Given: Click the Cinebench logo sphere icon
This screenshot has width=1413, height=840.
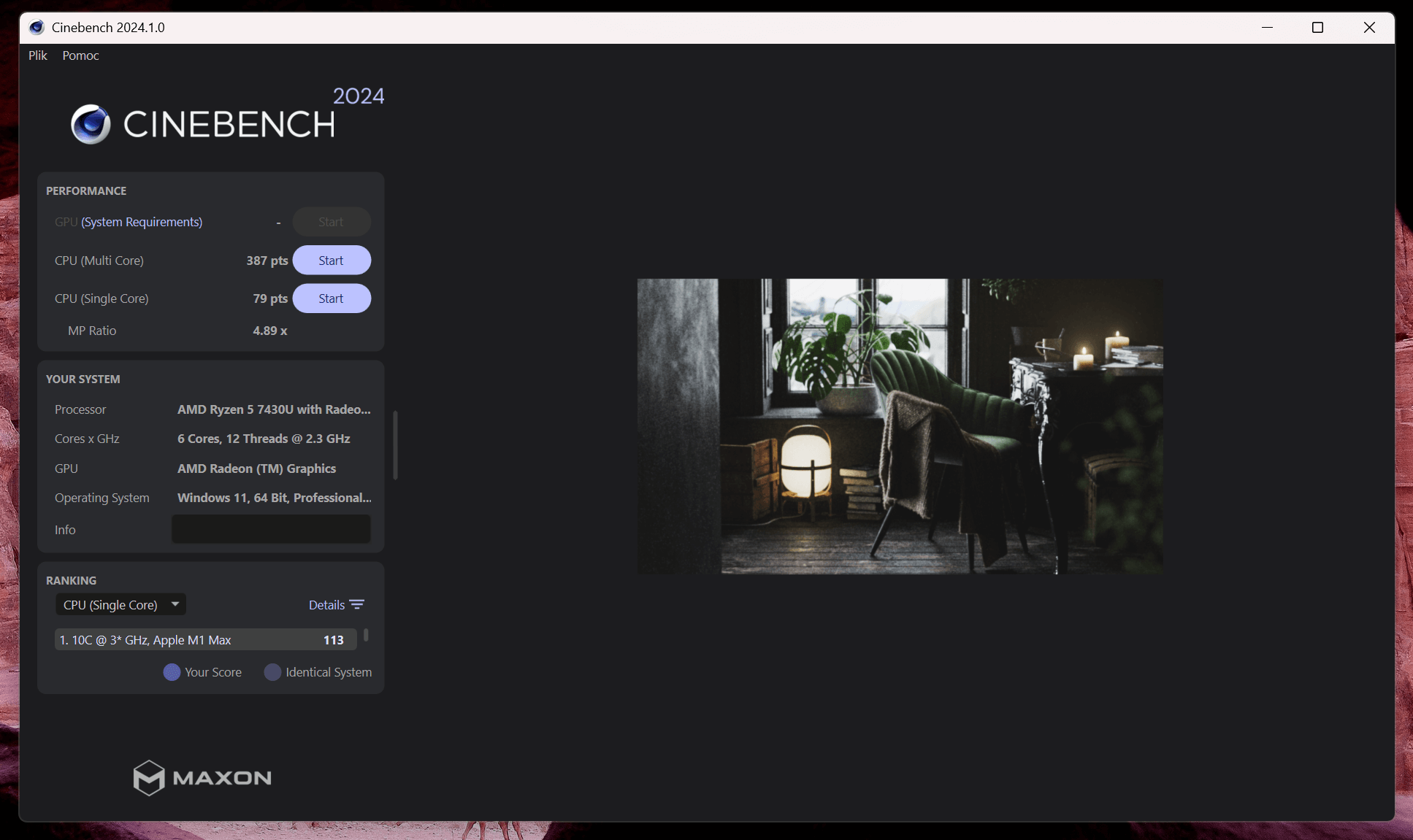Looking at the screenshot, I should click(91, 124).
